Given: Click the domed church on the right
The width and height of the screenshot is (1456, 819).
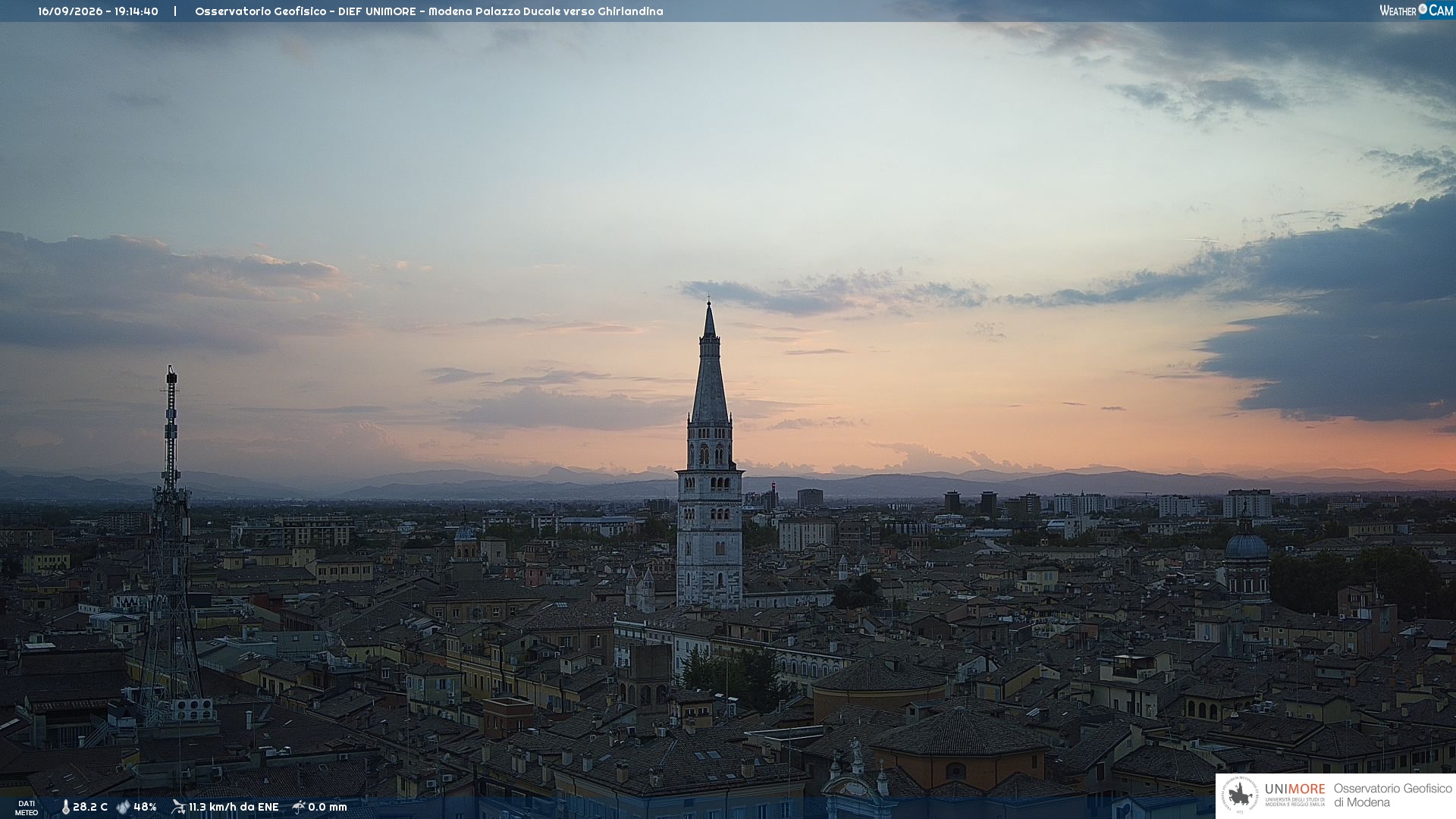Looking at the screenshot, I should [x=1247, y=557].
